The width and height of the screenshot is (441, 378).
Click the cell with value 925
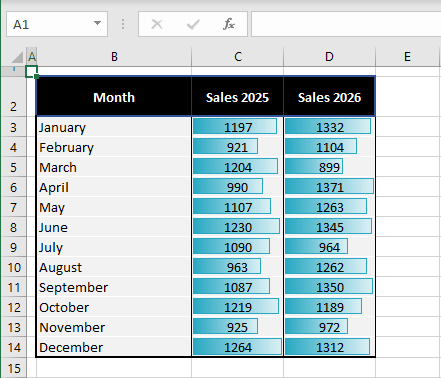[238, 327]
